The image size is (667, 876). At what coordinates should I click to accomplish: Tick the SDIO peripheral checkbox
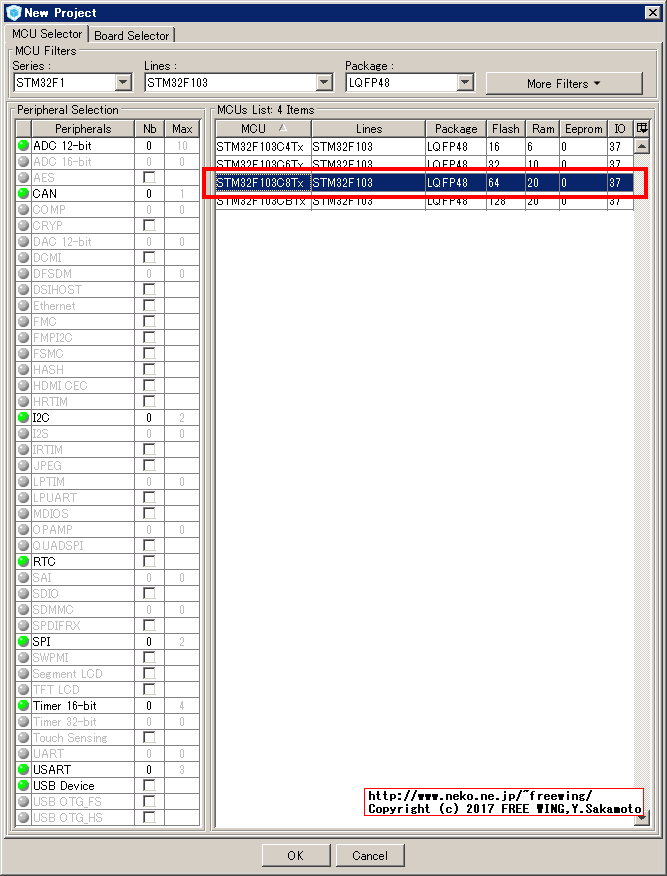(x=149, y=593)
